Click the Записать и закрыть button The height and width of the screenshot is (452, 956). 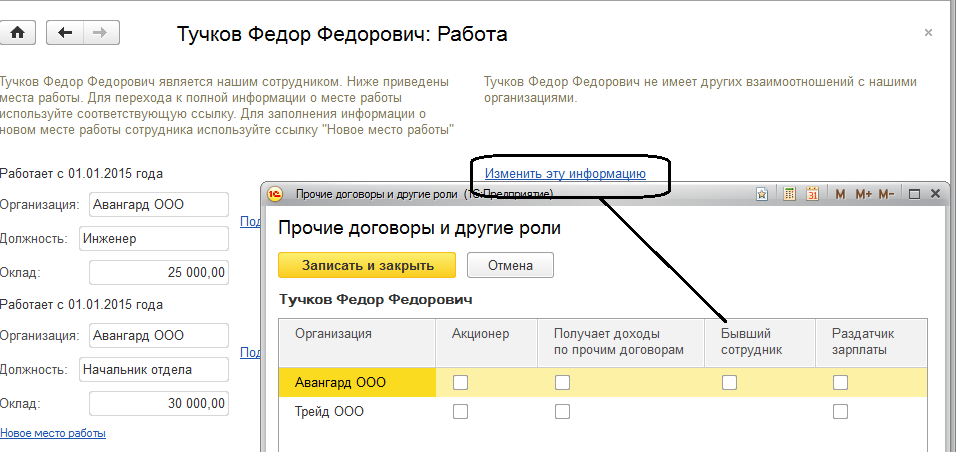tap(366, 265)
